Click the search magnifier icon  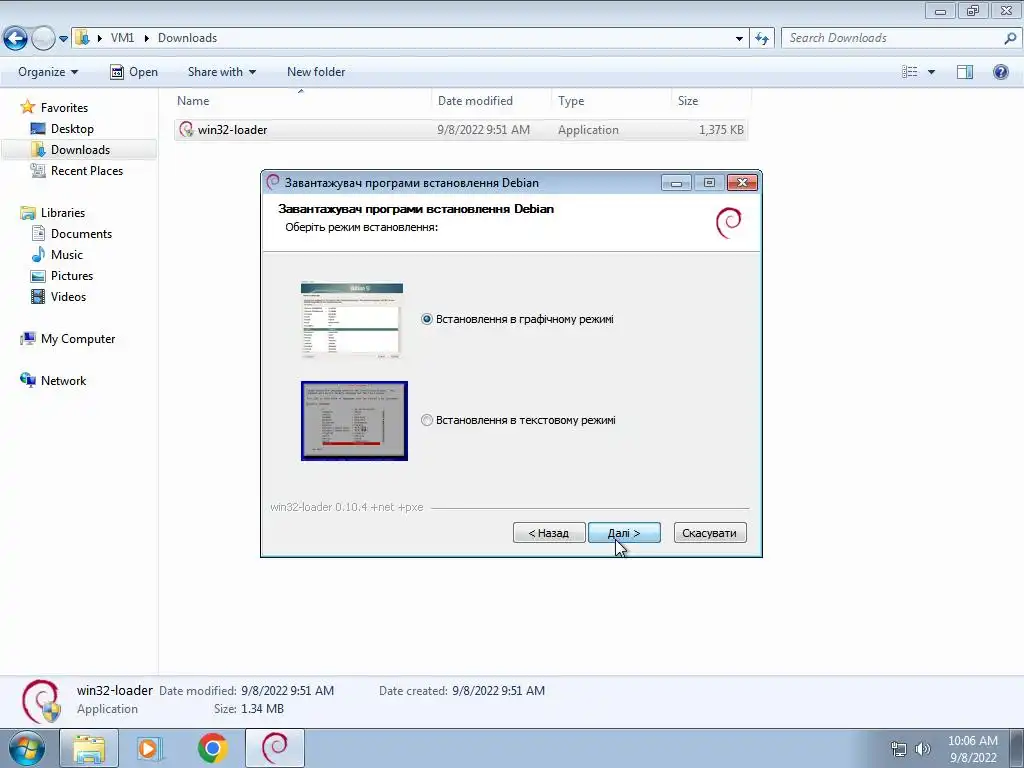point(1010,38)
